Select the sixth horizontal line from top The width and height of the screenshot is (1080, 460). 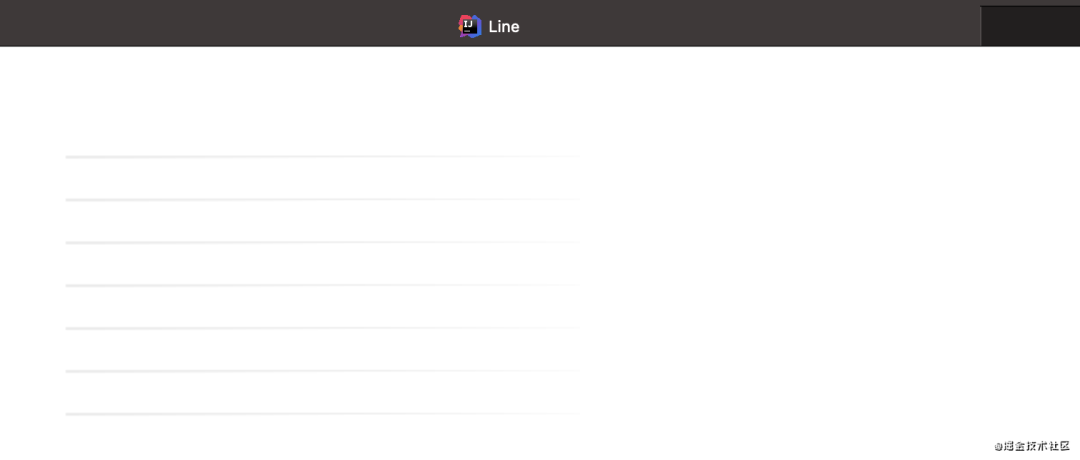click(320, 371)
